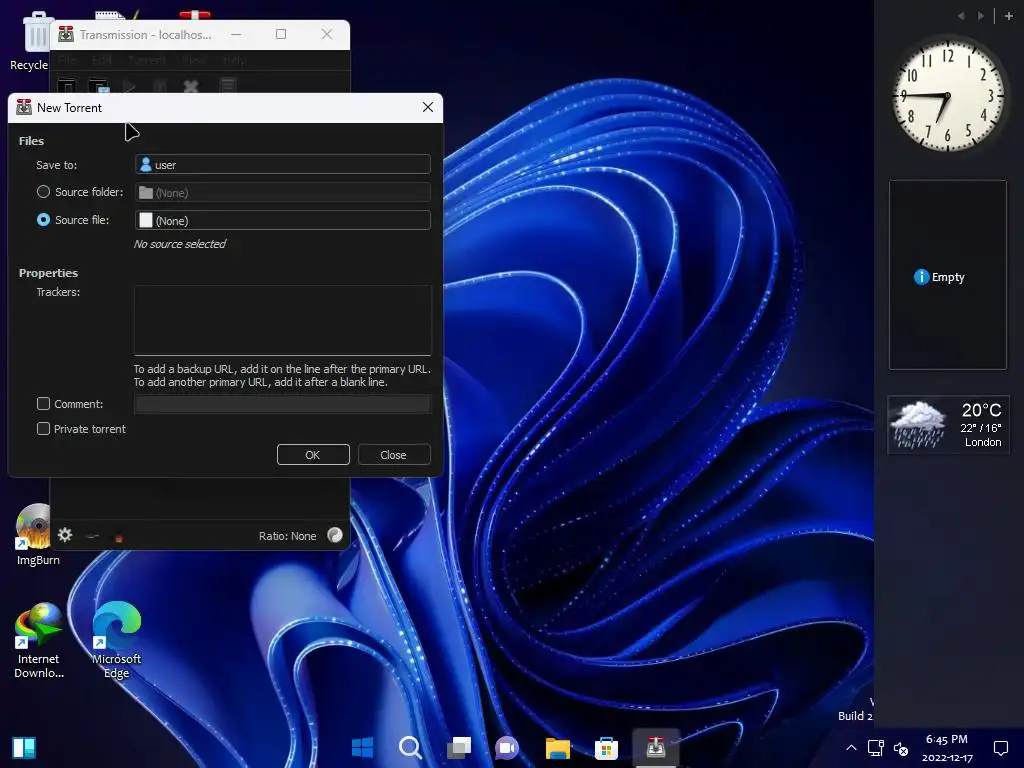The width and height of the screenshot is (1024, 768).
Task: Open Task View on the taskbar
Action: (459, 747)
